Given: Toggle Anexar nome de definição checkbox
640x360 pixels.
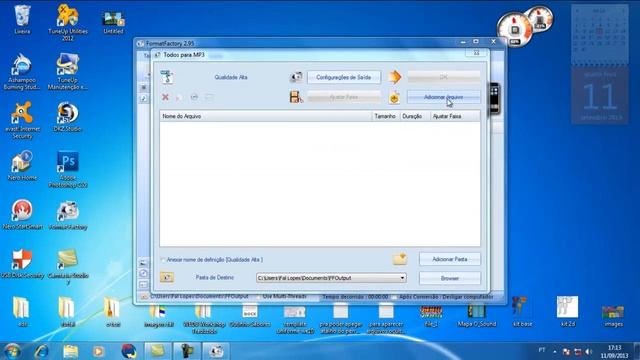Looking at the screenshot, I should coord(163,260).
